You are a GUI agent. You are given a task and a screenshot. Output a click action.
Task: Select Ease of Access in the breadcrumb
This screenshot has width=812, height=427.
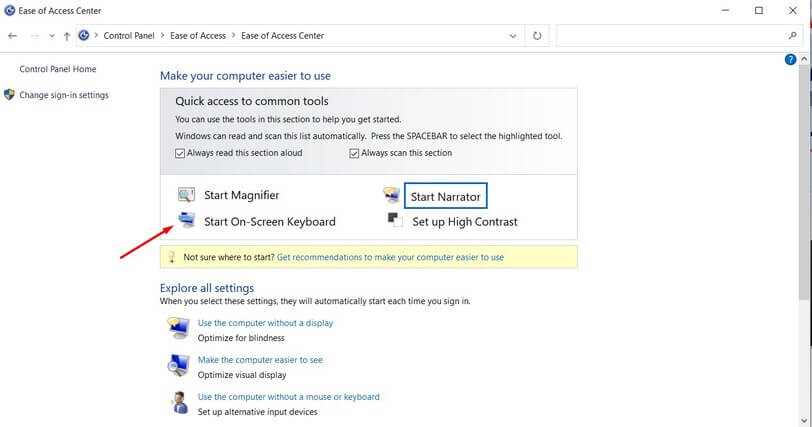[x=198, y=36]
